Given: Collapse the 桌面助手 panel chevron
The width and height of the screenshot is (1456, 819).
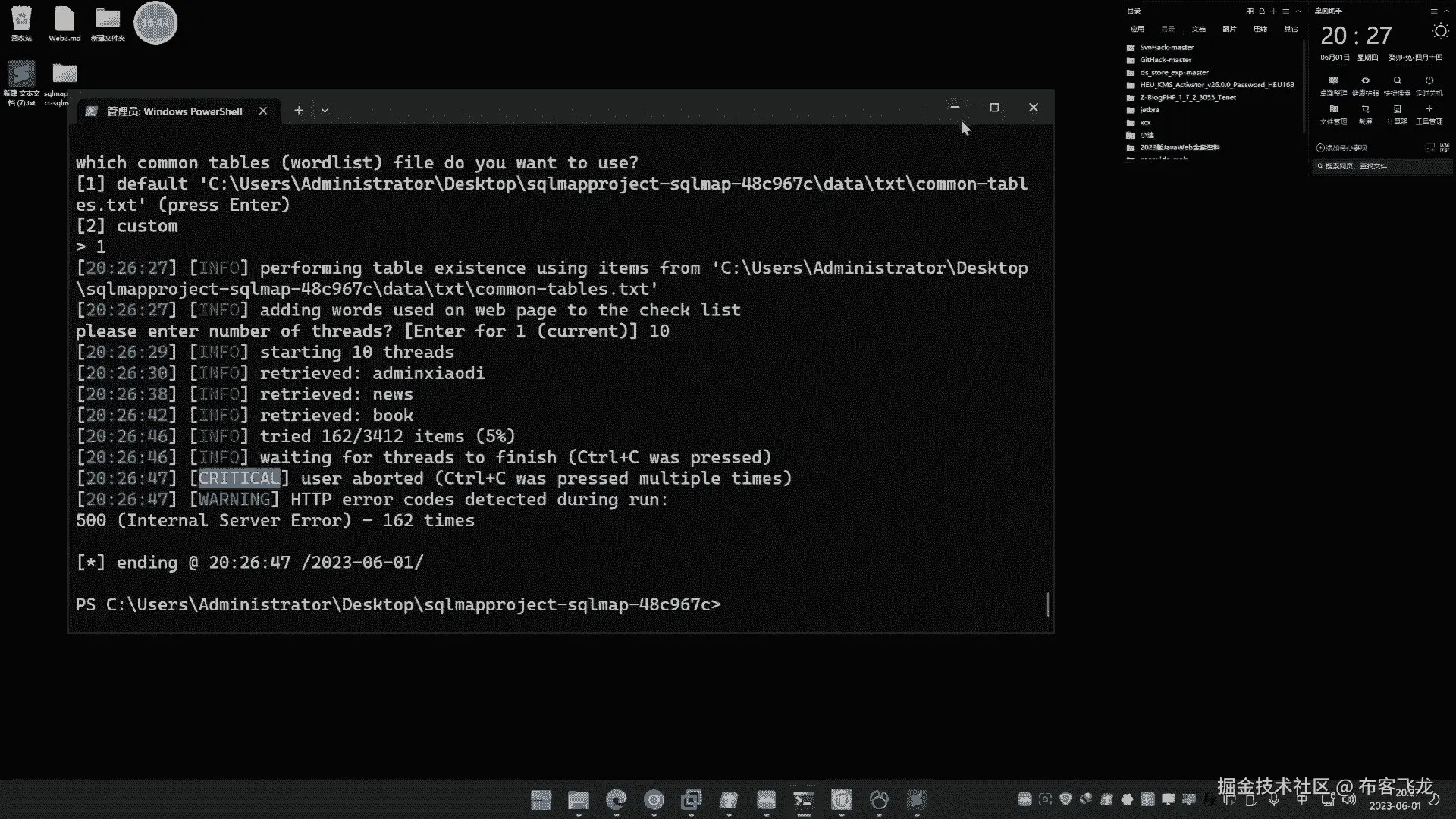Looking at the screenshot, I should coord(1446,11).
